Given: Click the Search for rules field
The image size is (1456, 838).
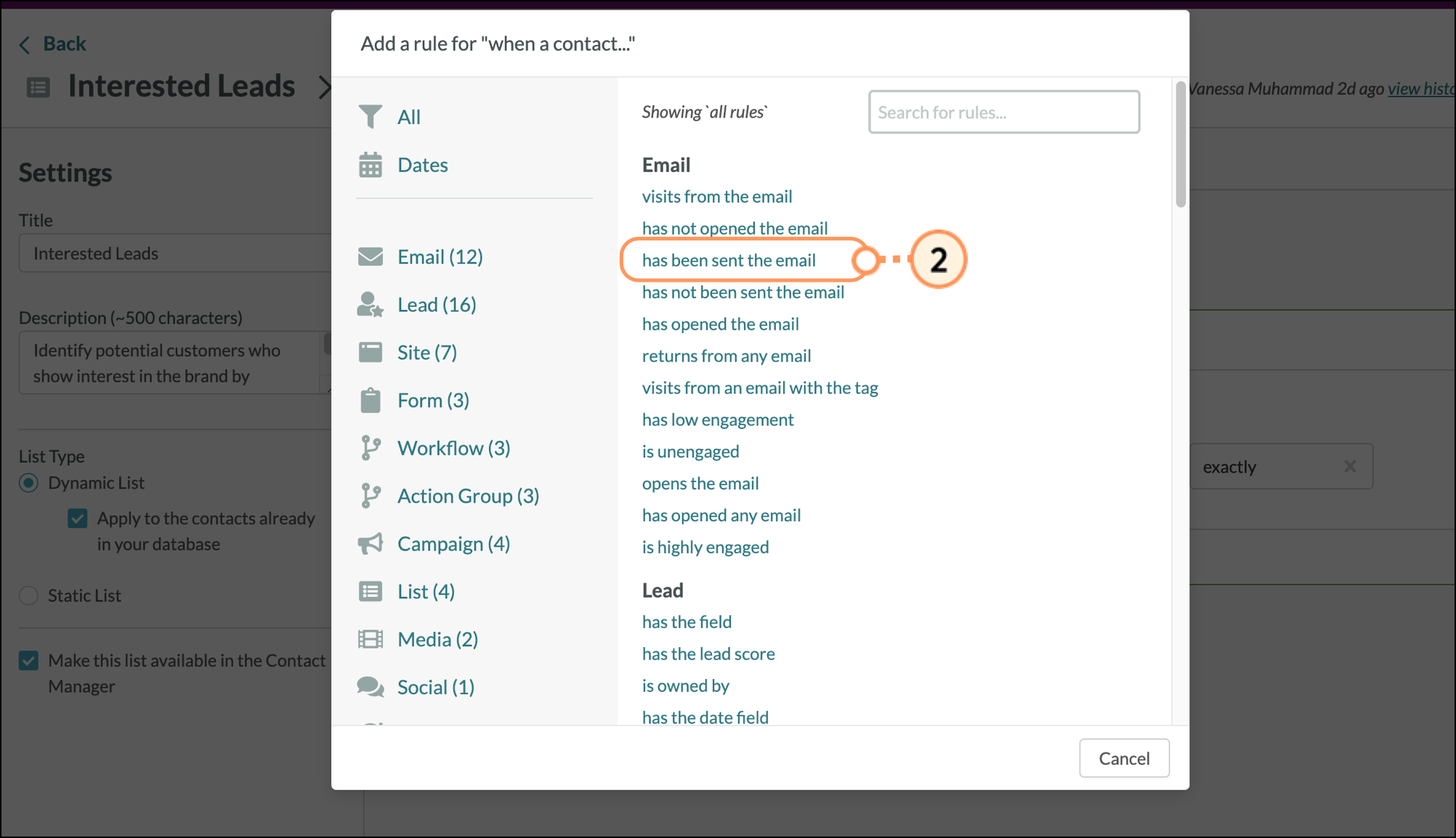Looking at the screenshot, I should 1003,113.
